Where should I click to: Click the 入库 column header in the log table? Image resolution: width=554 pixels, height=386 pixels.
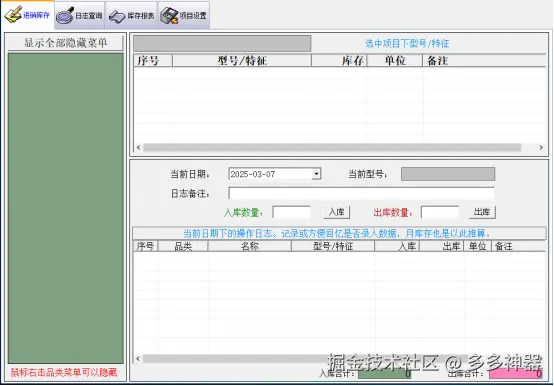click(397, 246)
